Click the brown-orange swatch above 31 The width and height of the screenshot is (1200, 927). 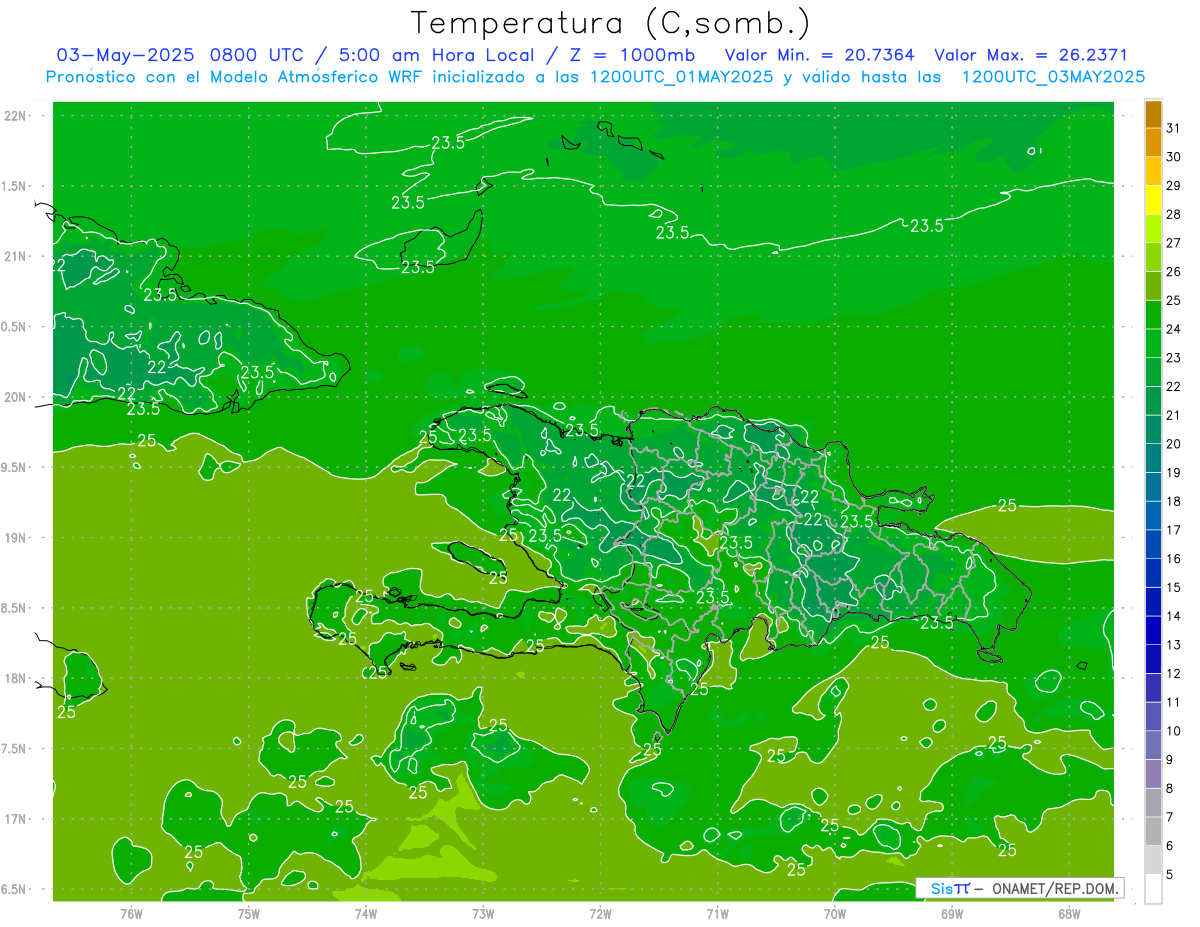[1153, 114]
